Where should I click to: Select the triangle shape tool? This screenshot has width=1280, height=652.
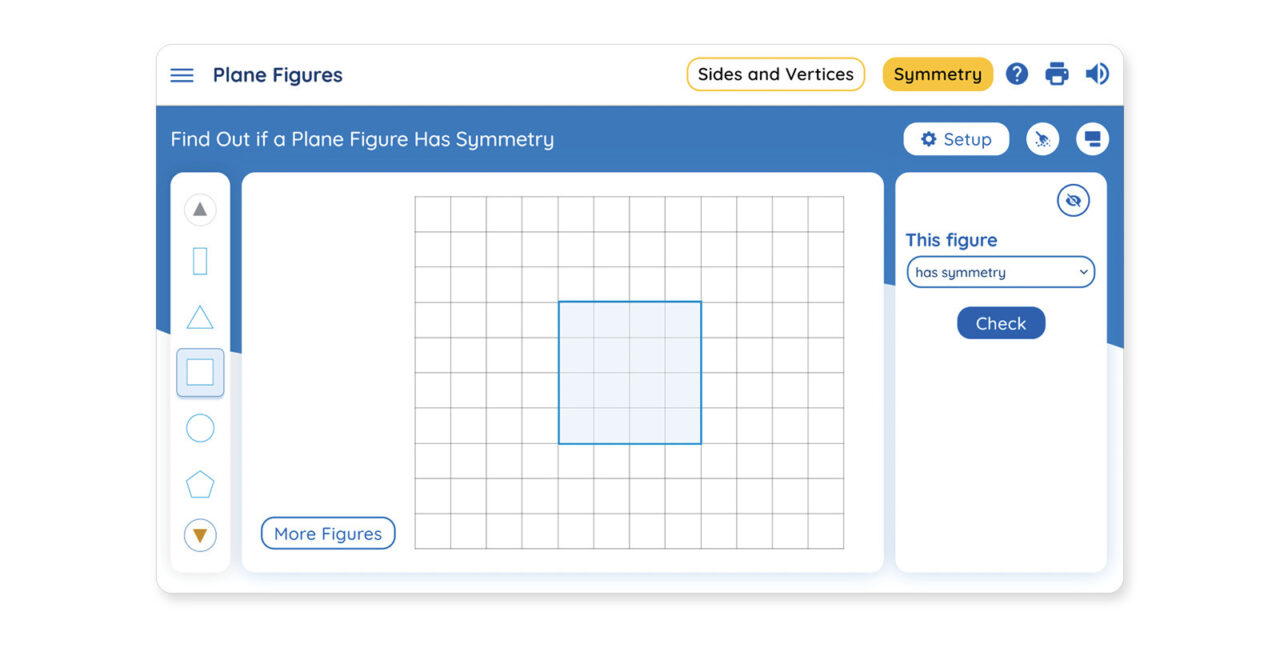(x=199, y=317)
